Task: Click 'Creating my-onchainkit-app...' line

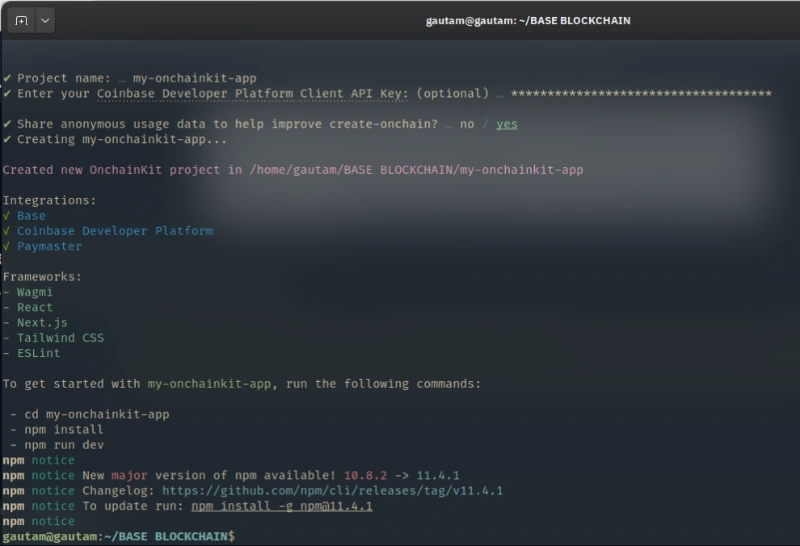Action: [115, 139]
